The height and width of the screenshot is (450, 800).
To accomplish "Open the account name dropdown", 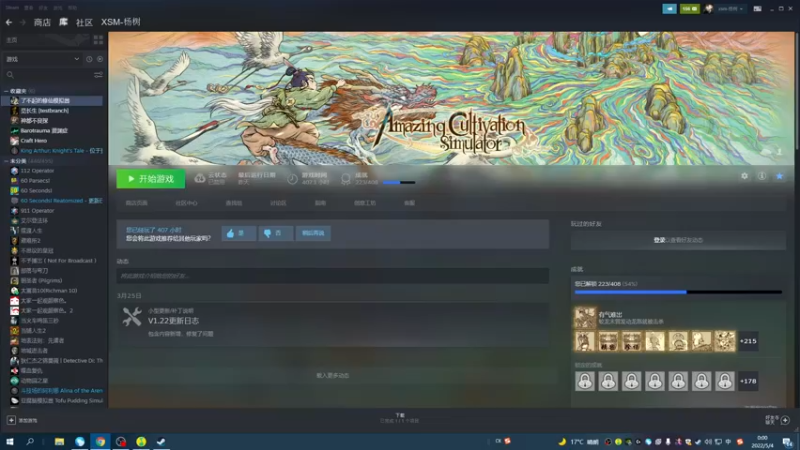I will pos(730,9).
